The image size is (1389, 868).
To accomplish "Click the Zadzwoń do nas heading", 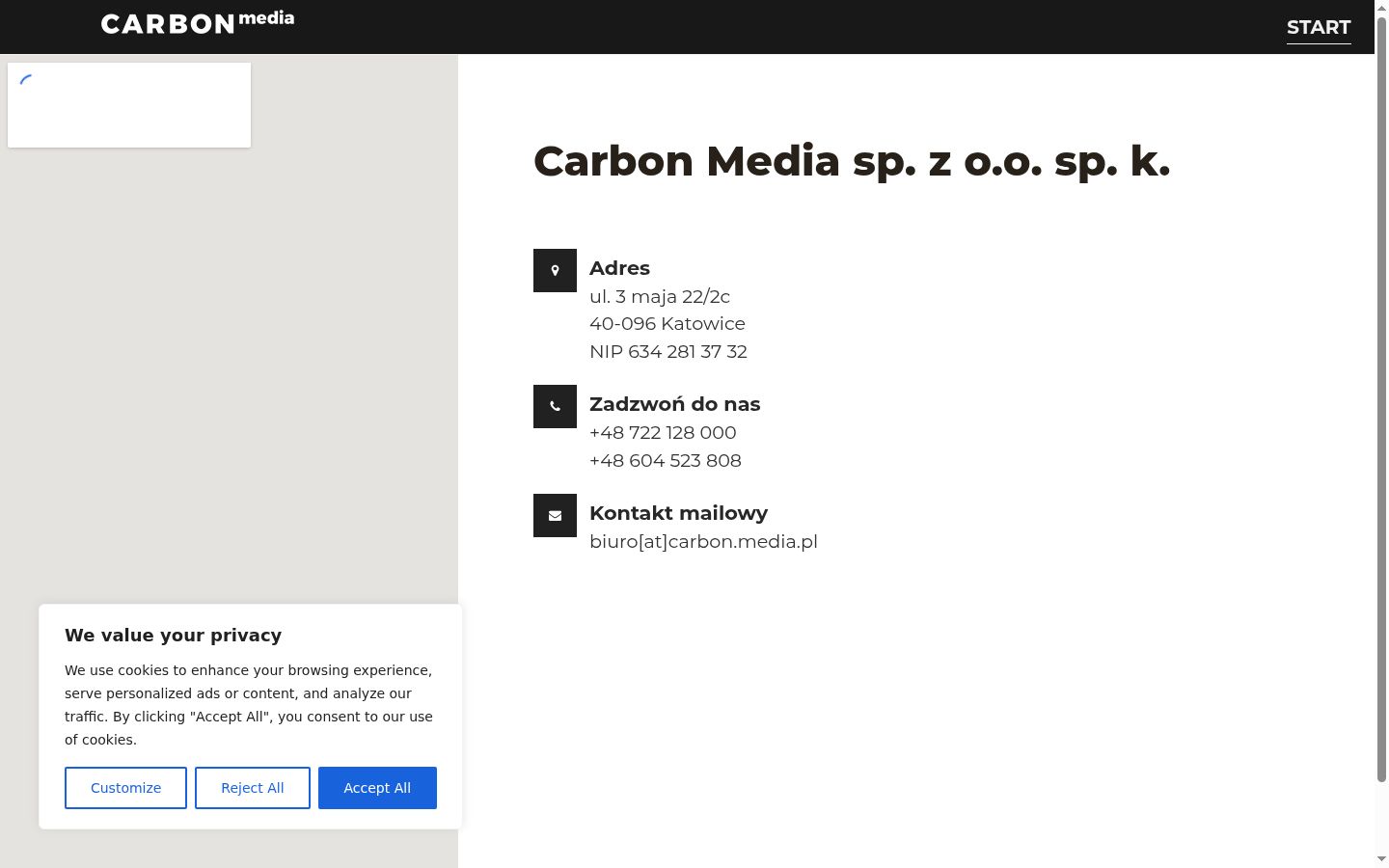I will pyautogui.click(x=675, y=404).
